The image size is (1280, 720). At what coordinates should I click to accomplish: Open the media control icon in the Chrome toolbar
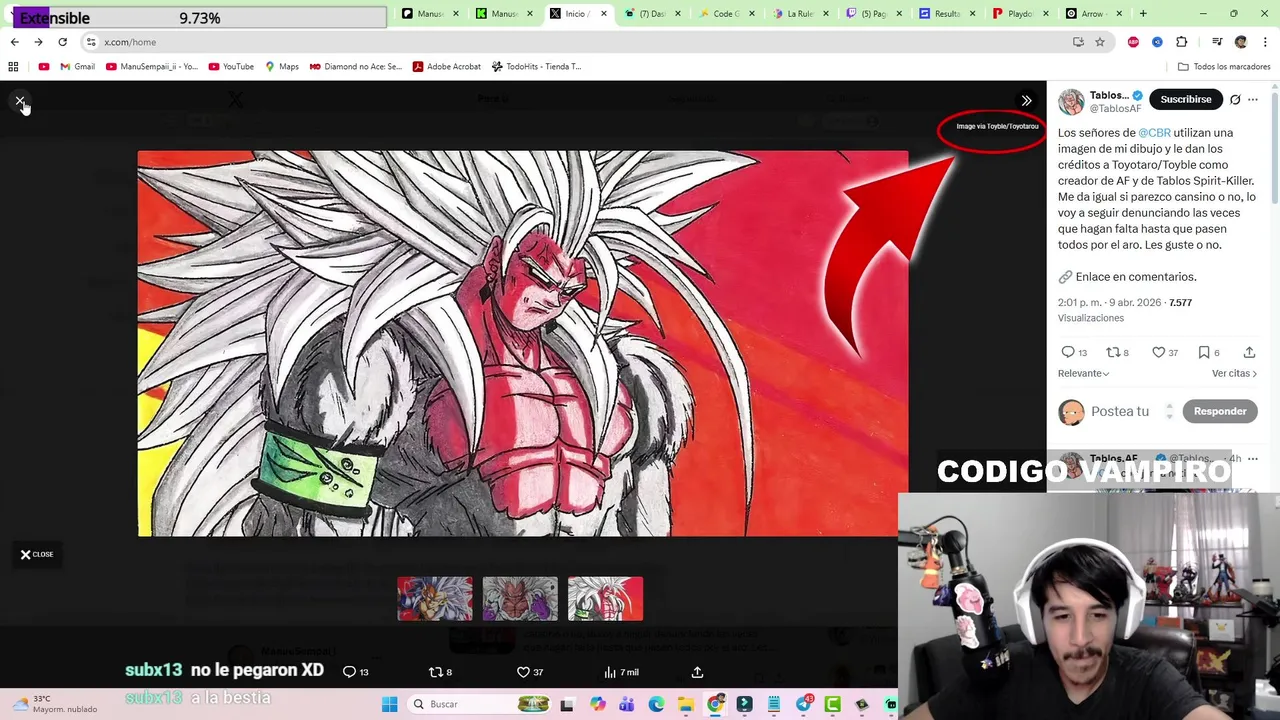pyautogui.click(x=1217, y=42)
